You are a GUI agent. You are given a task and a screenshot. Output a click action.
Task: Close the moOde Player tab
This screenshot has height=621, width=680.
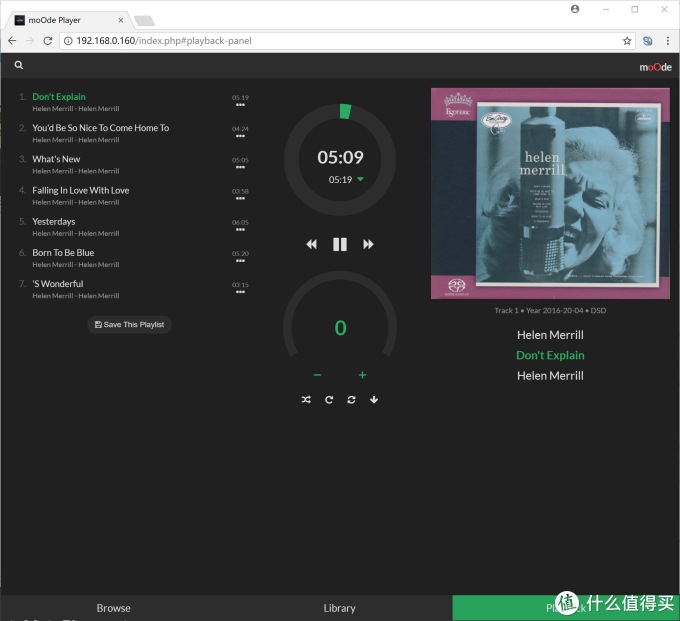point(121,20)
